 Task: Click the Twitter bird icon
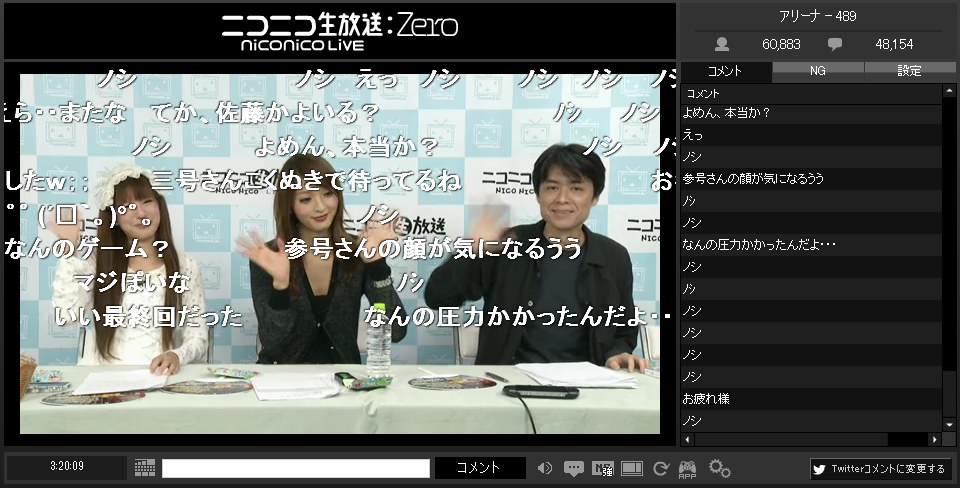click(819, 470)
